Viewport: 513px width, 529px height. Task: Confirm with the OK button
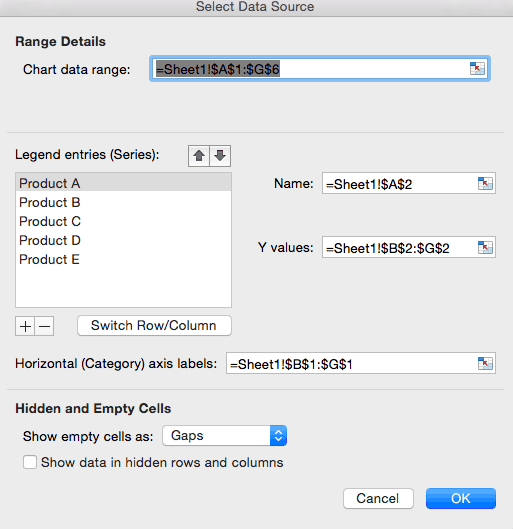[x=461, y=498]
